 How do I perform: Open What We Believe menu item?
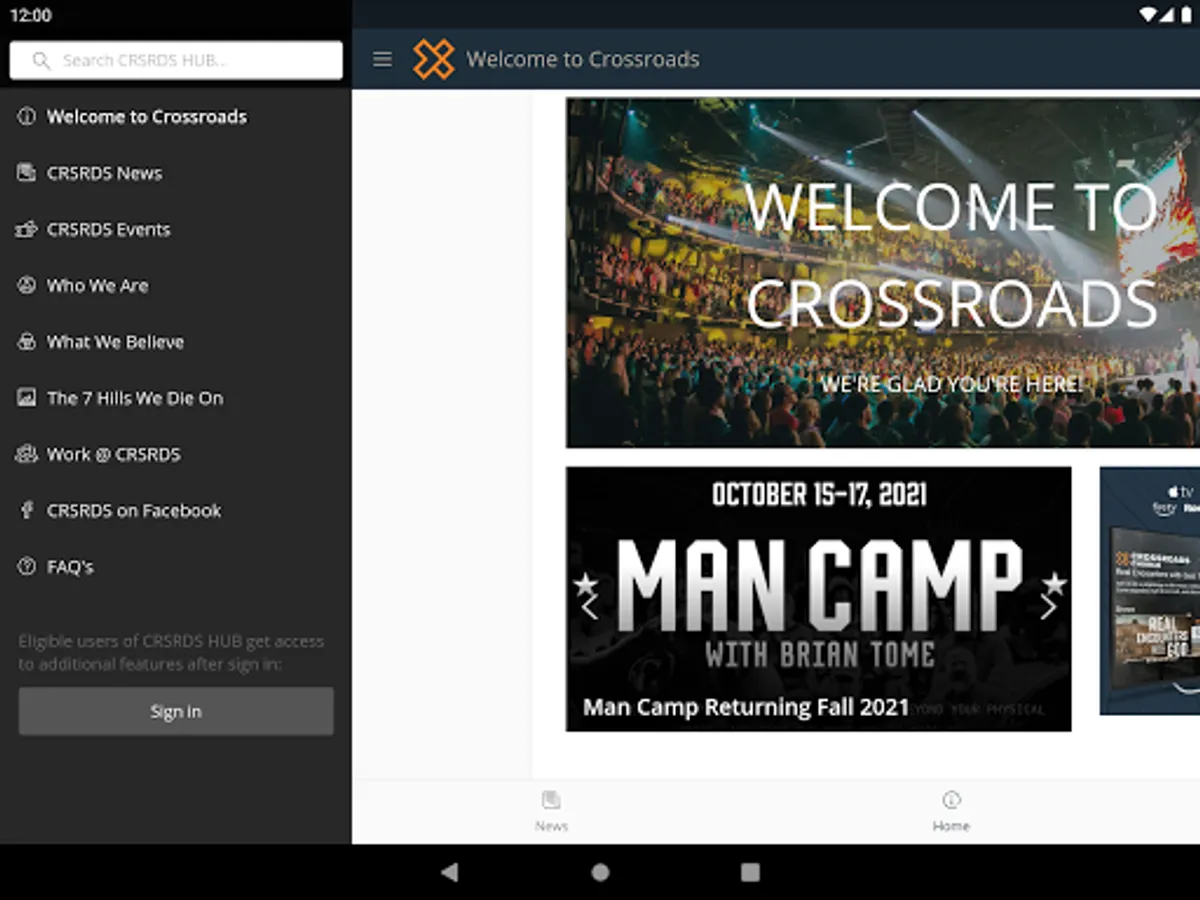176,342
